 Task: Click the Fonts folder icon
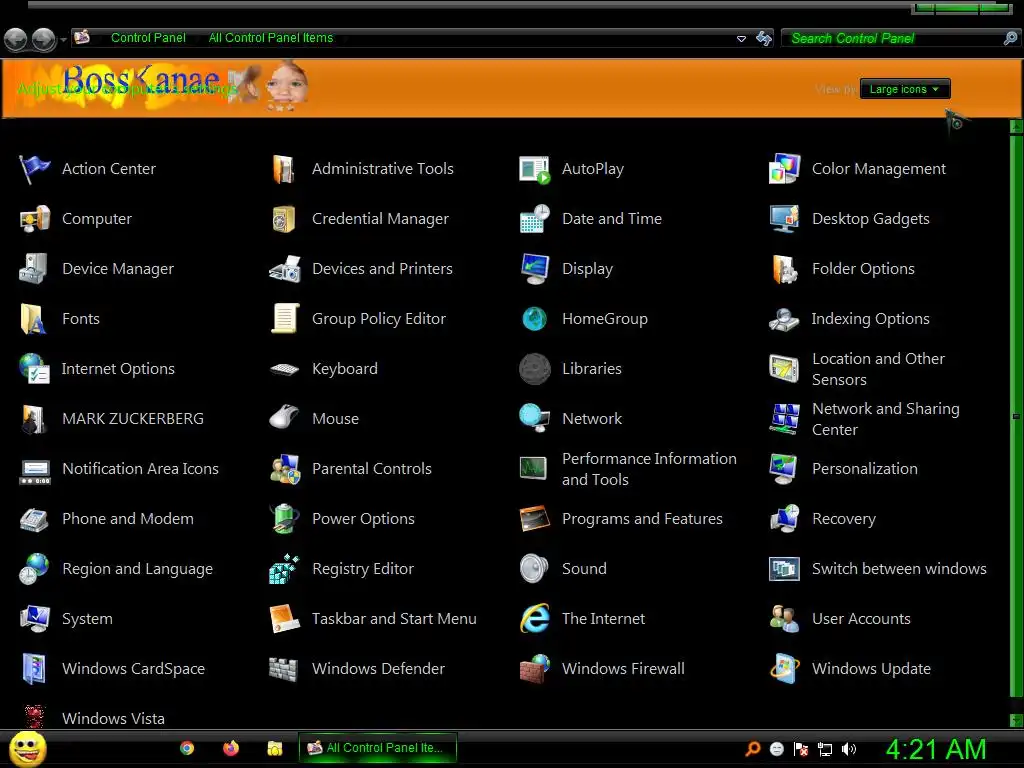tap(34, 319)
